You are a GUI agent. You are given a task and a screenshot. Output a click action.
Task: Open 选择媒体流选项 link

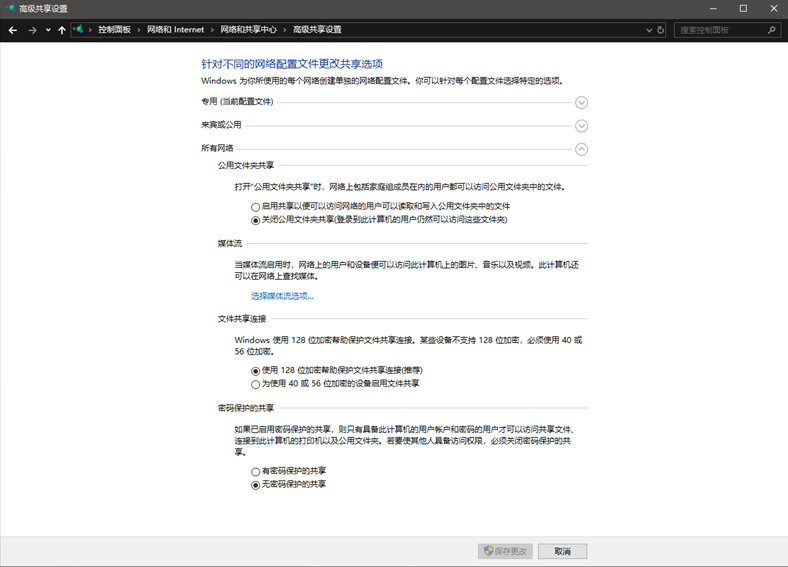282,296
